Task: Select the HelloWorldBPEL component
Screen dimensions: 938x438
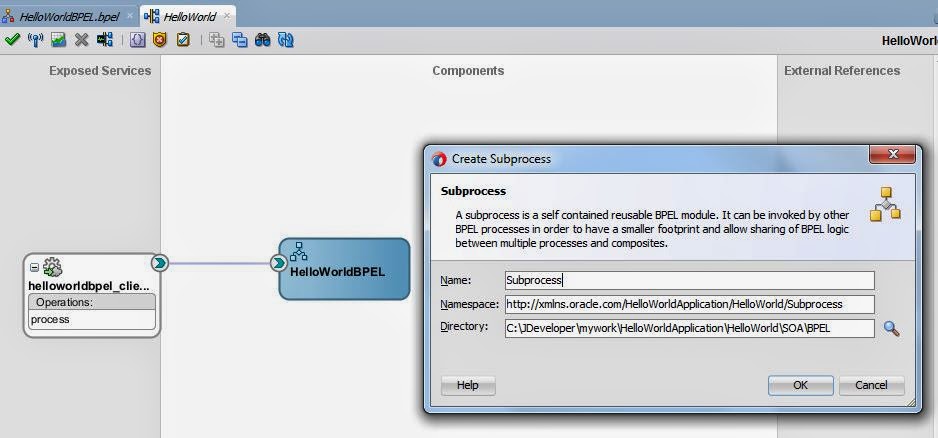Action: click(345, 269)
